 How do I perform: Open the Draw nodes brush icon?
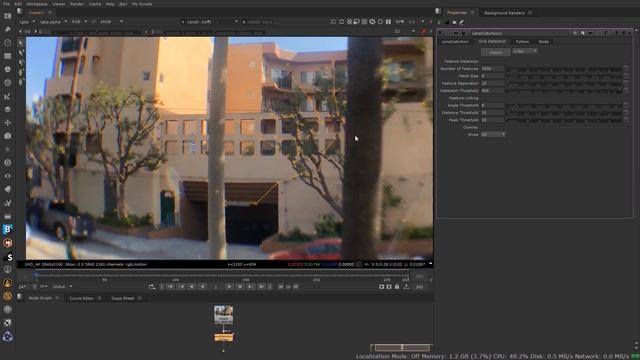pyautogui.click(x=7, y=29)
